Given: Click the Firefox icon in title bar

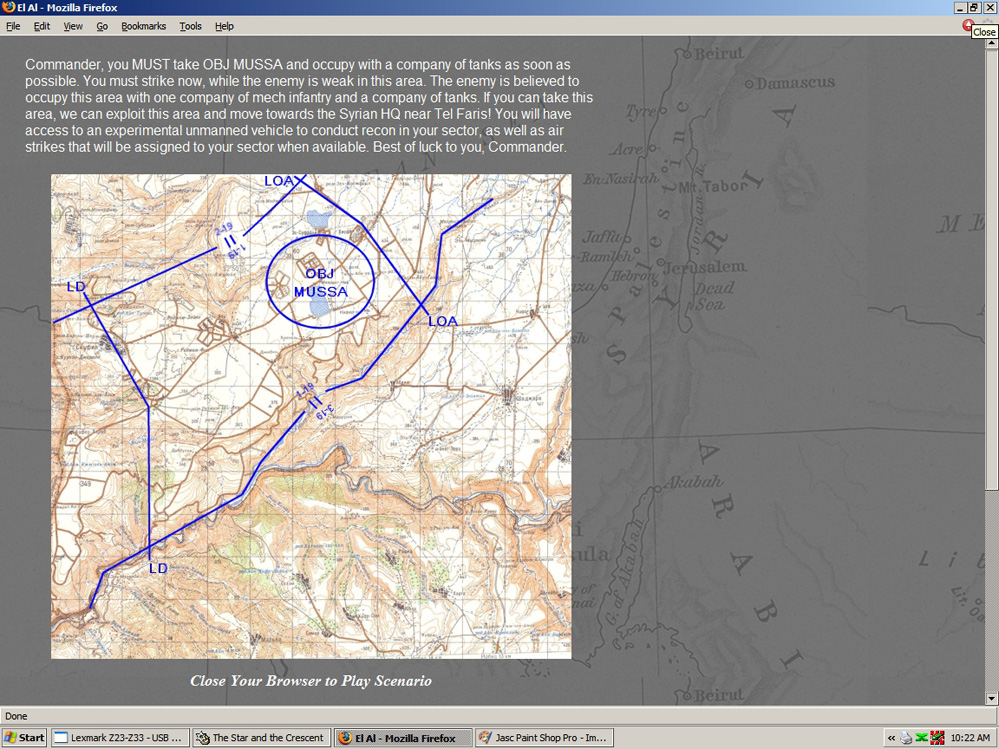Looking at the screenshot, I should point(8,8).
